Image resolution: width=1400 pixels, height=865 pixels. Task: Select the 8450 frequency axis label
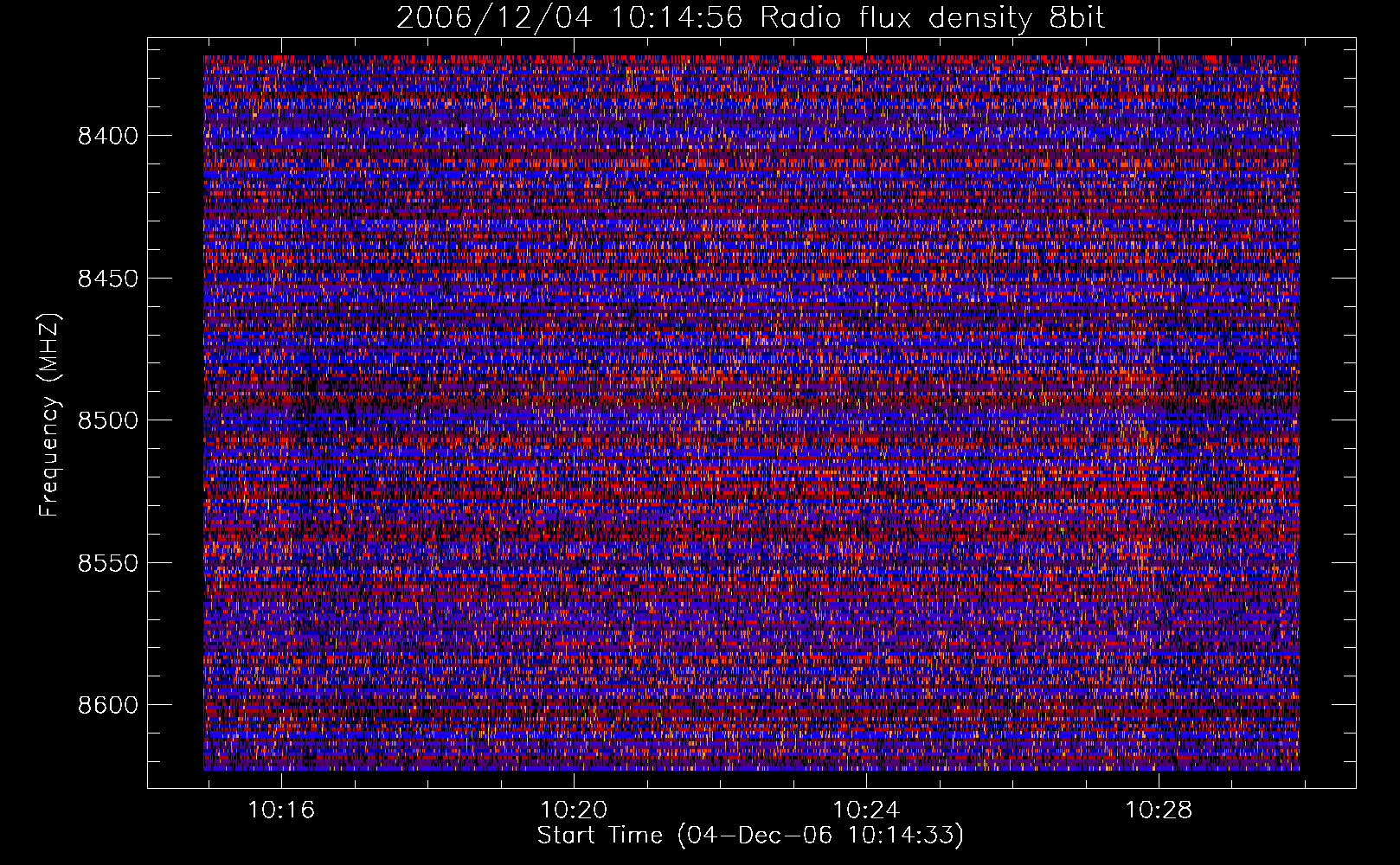pos(108,279)
